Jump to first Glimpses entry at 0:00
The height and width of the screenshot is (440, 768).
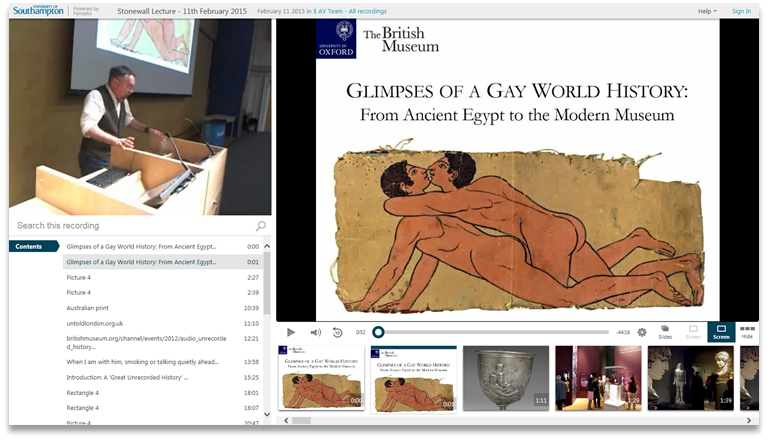click(163, 246)
